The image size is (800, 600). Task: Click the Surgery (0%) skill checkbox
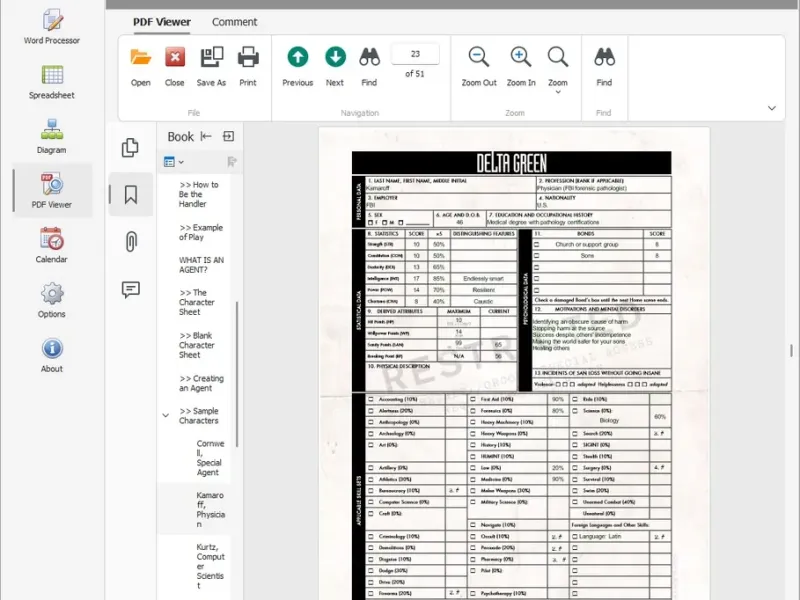click(x=574, y=468)
